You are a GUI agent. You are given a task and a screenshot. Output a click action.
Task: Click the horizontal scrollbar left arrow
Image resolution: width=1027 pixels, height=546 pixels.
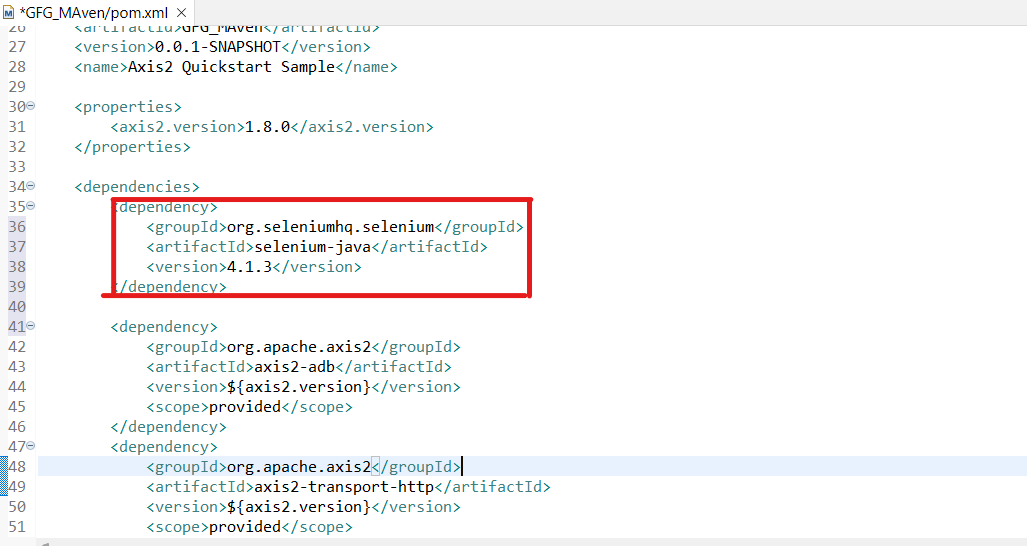[x=44, y=543]
